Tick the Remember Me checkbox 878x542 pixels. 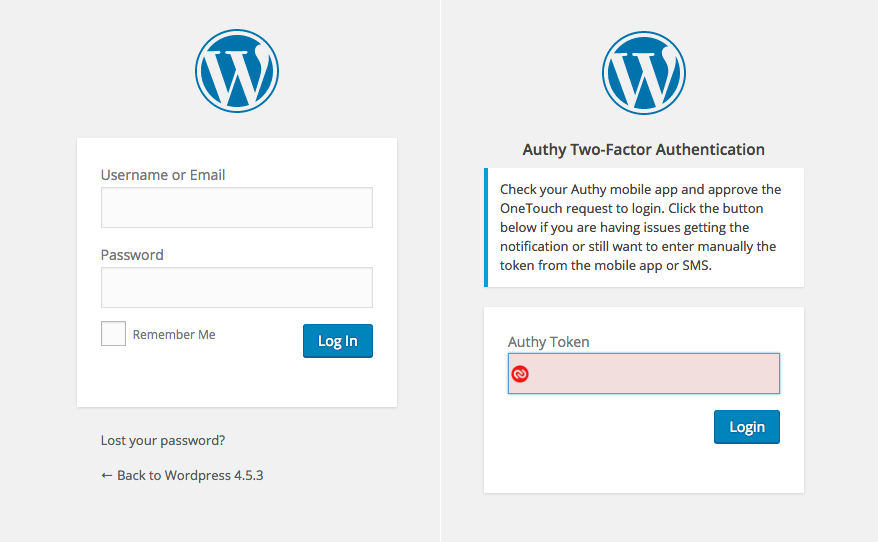click(x=113, y=334)
